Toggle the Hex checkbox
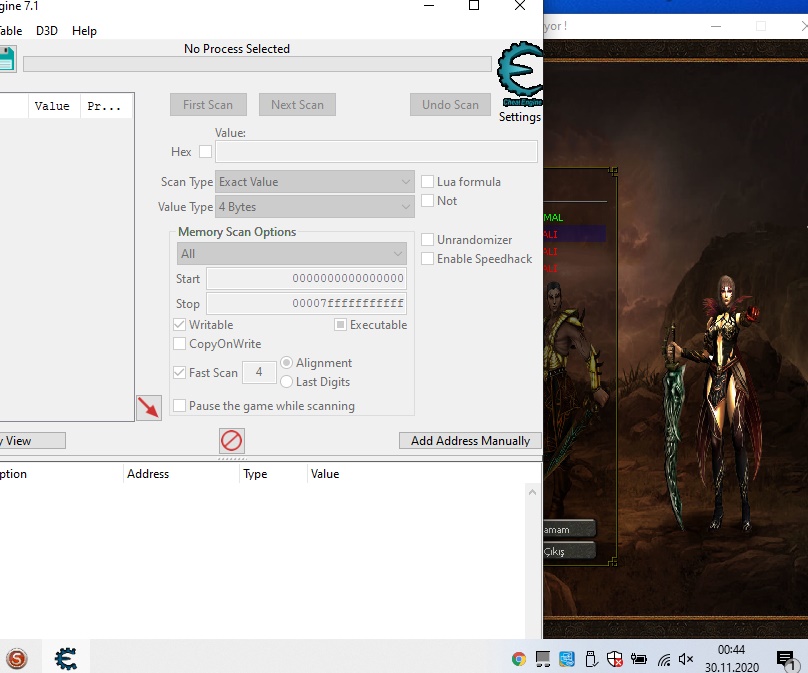Viewport: 808px width, 673px height. click(205, 152)
